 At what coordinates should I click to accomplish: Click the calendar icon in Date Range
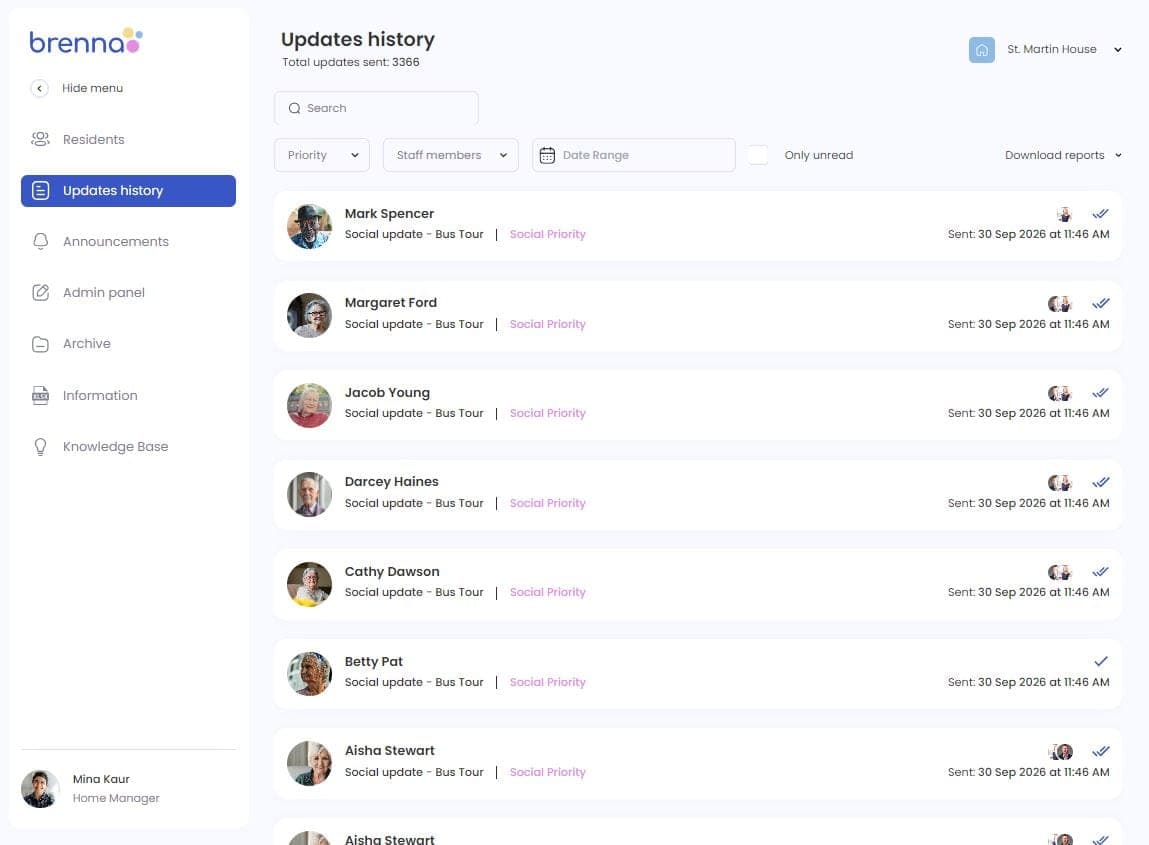click(547, 155)
